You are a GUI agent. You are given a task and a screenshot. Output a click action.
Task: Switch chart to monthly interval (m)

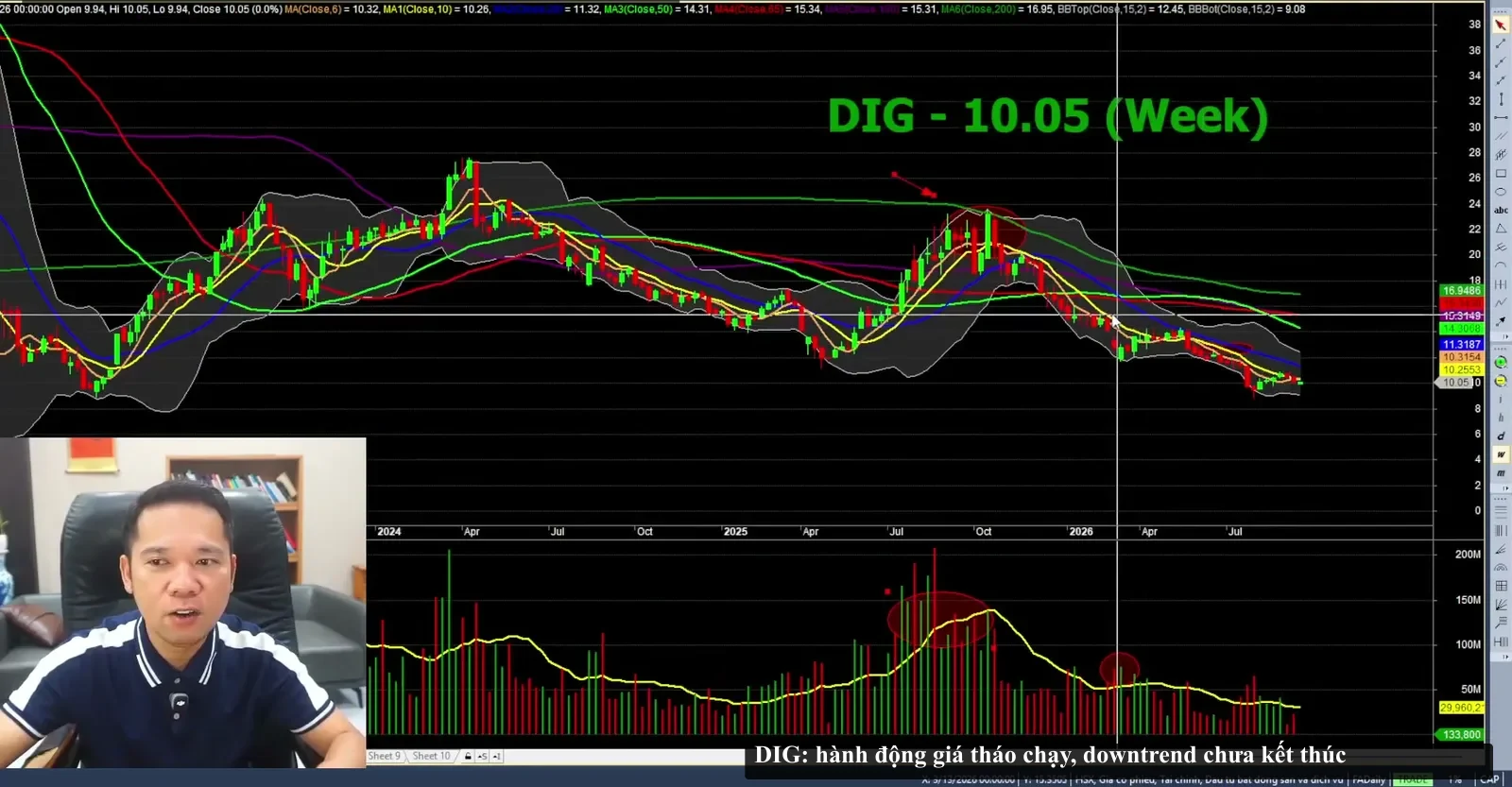click(1501, 473)
